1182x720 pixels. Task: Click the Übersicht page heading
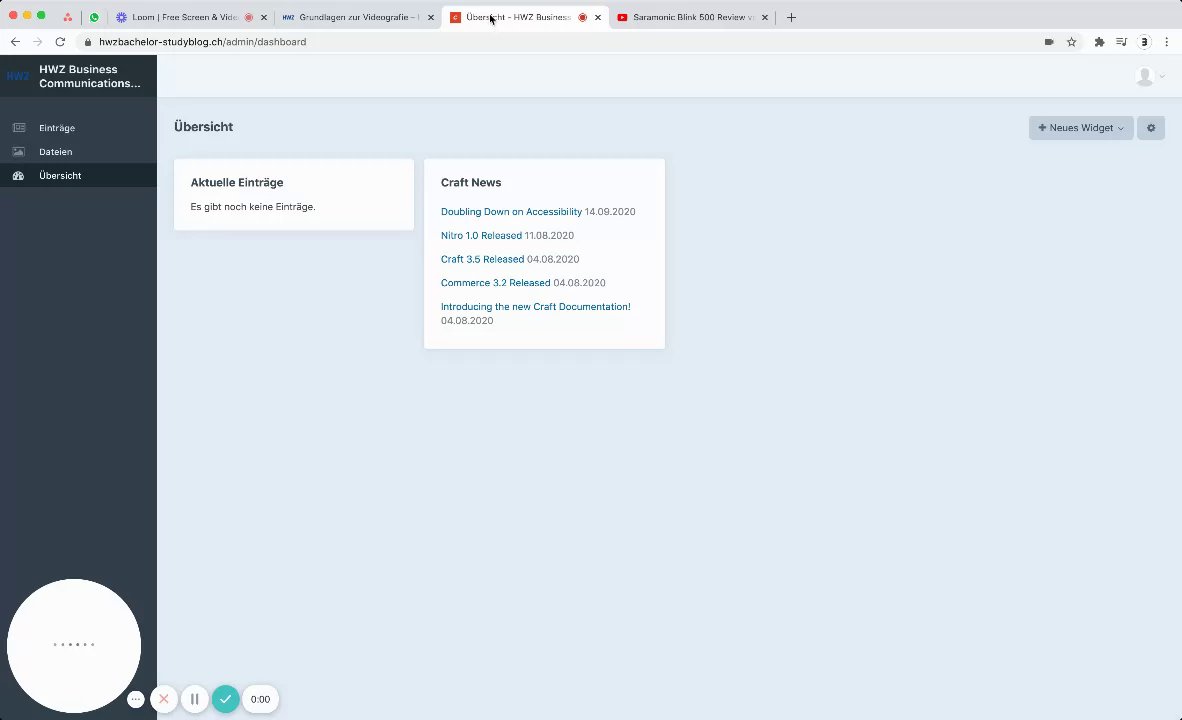204,127
